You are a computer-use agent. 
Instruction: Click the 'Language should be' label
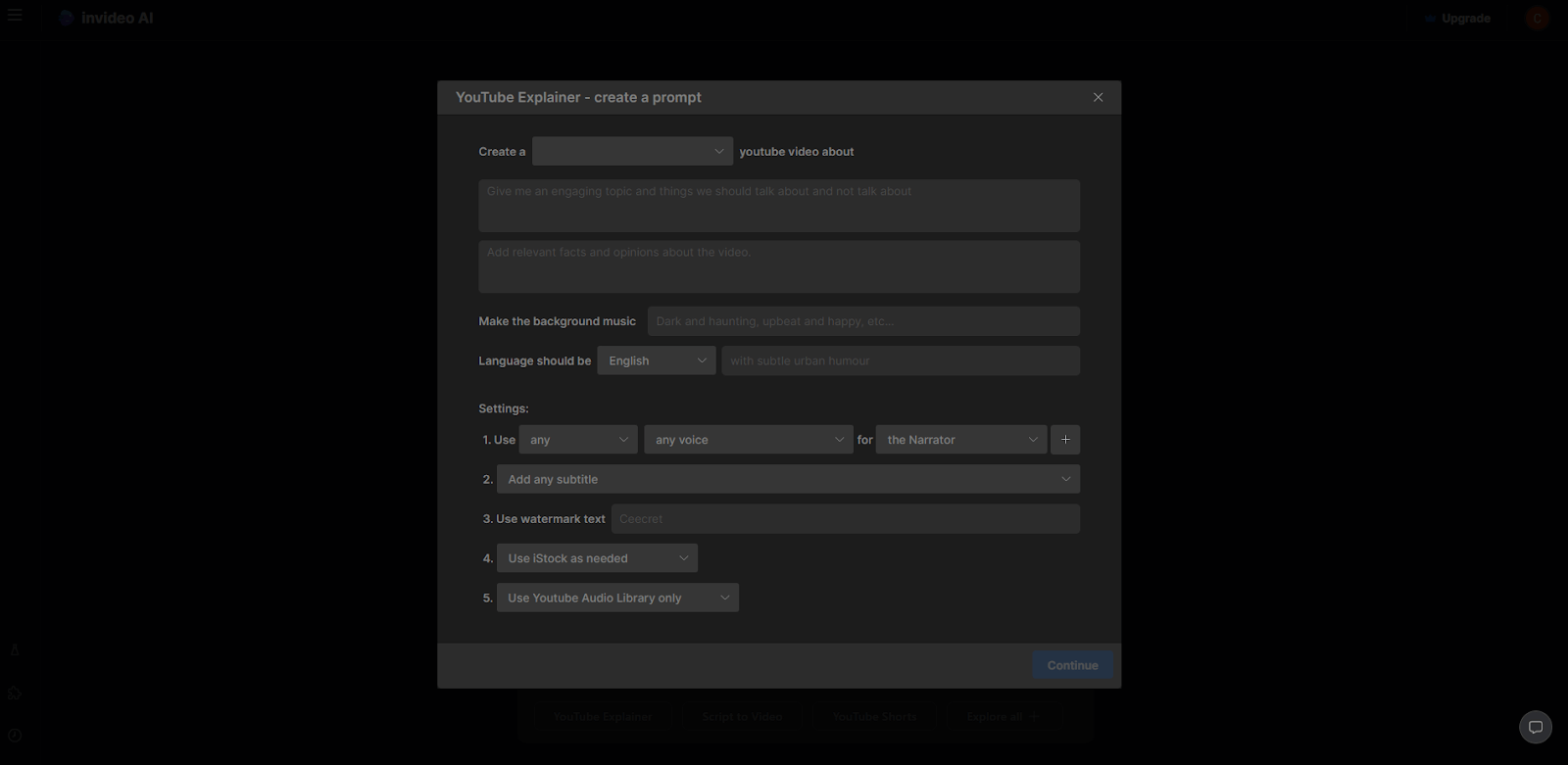click(x=535, y=360)
